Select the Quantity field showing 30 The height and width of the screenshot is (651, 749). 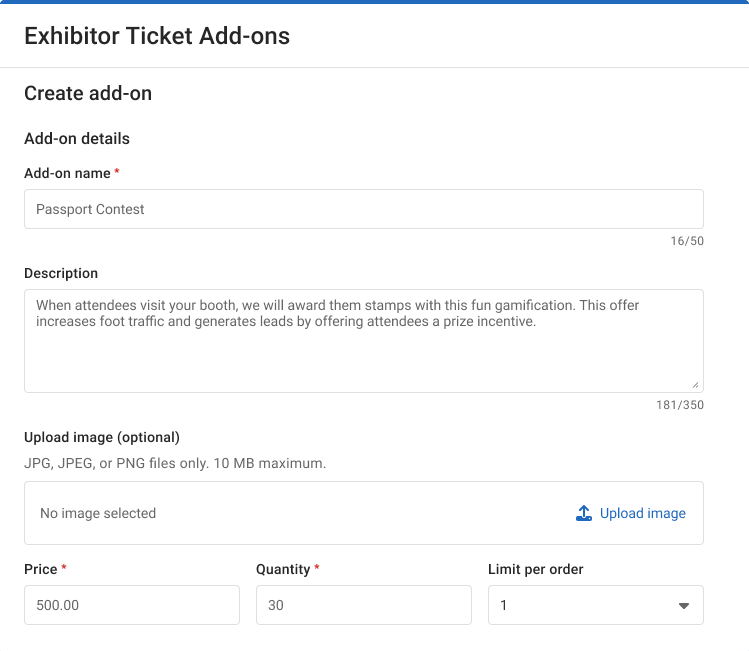pos(363,605)
